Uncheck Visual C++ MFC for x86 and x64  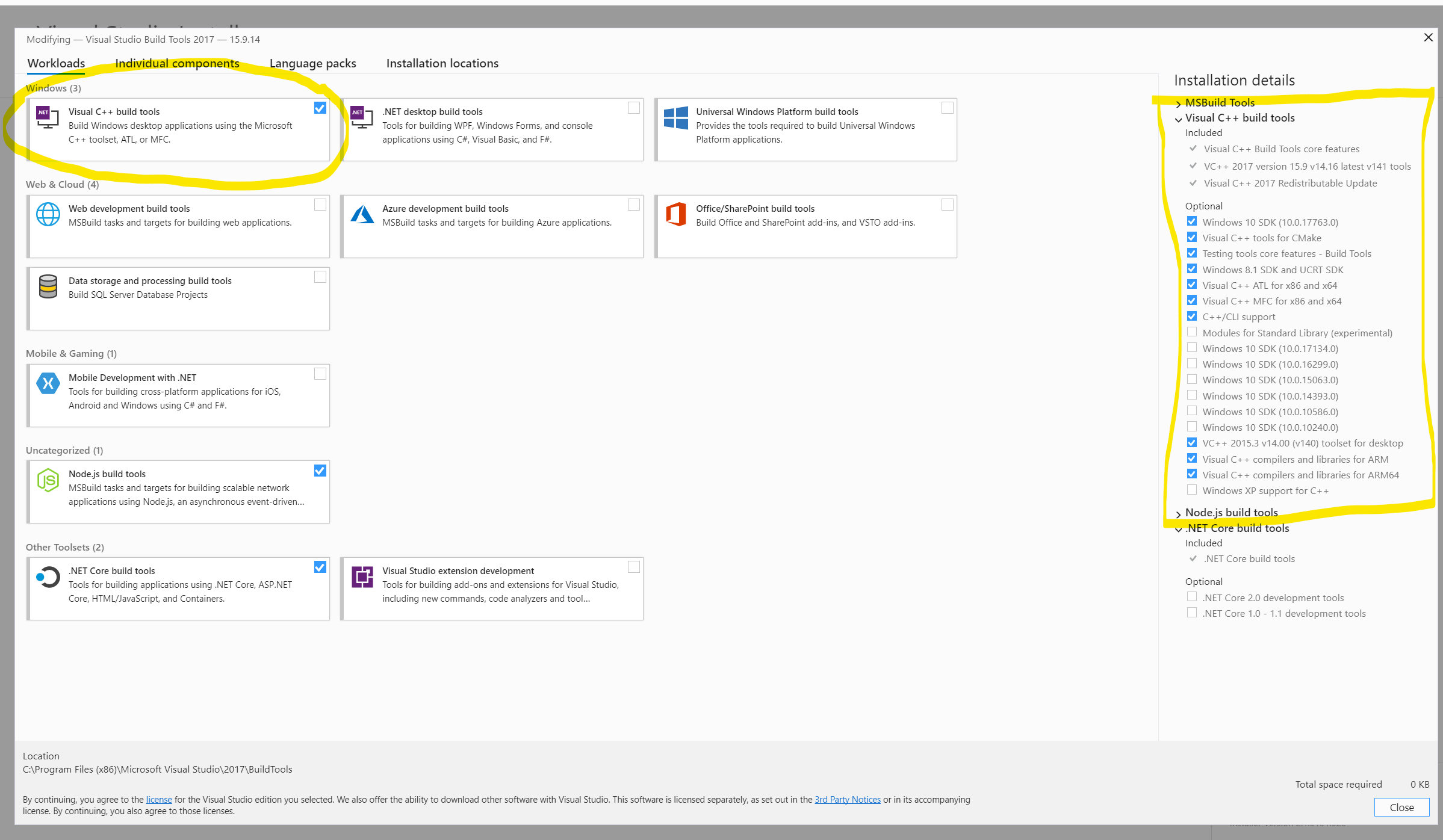point(1192,300)
